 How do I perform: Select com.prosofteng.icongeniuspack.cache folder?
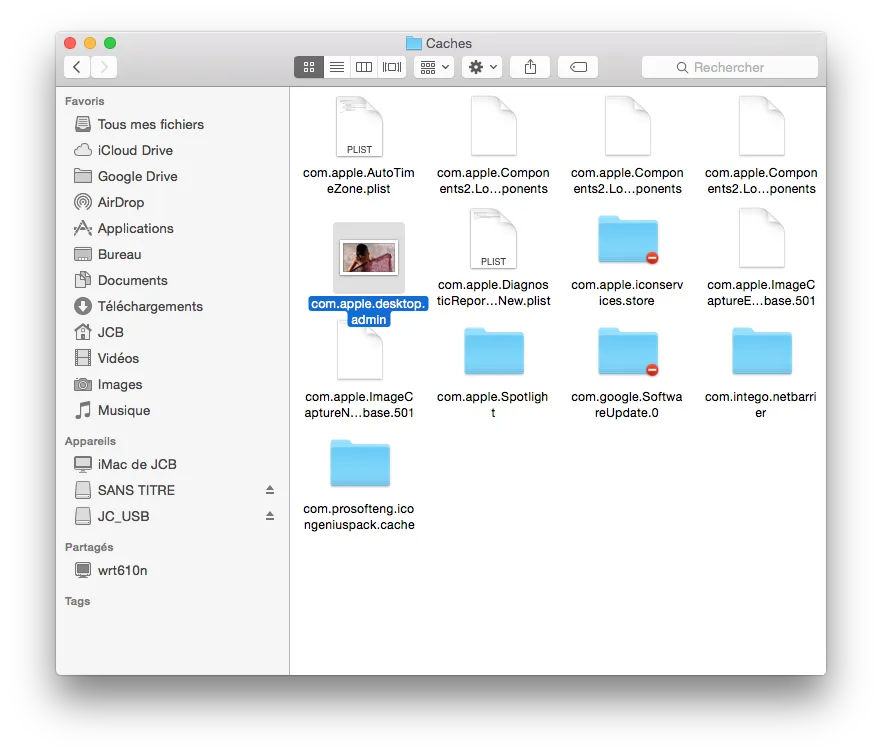[x=360, y=463]
